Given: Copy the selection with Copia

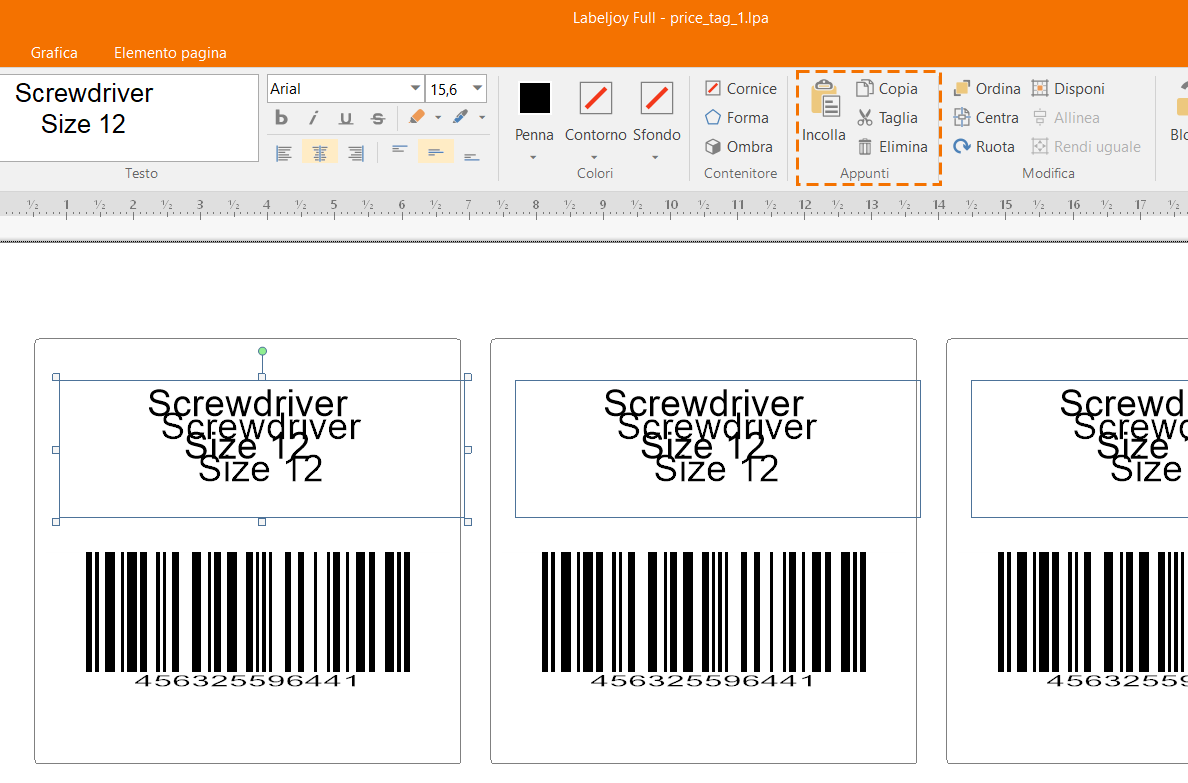Looking at the screenshot, I should pos(886,89).
